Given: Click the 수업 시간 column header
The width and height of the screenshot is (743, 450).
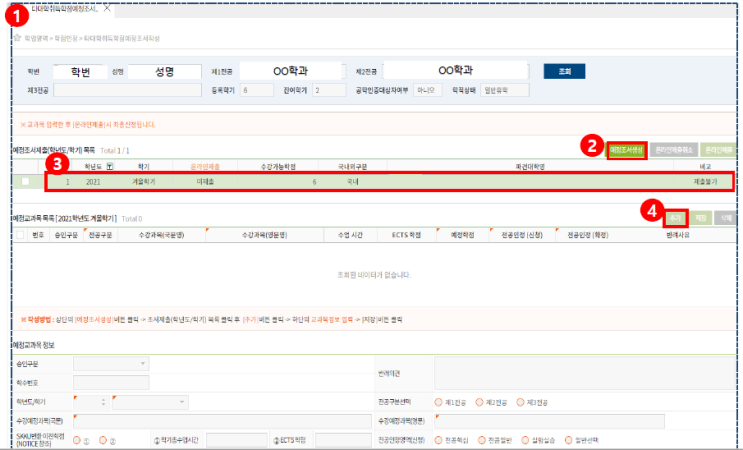Looking at the screenshot, I should point(350,235).
